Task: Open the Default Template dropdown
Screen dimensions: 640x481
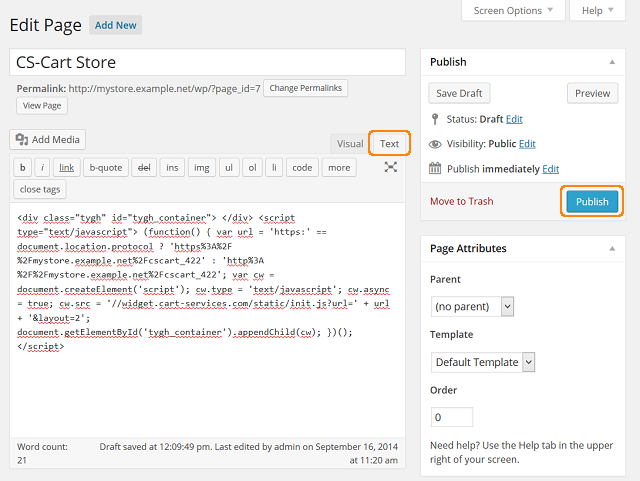Action: point(483,362)
